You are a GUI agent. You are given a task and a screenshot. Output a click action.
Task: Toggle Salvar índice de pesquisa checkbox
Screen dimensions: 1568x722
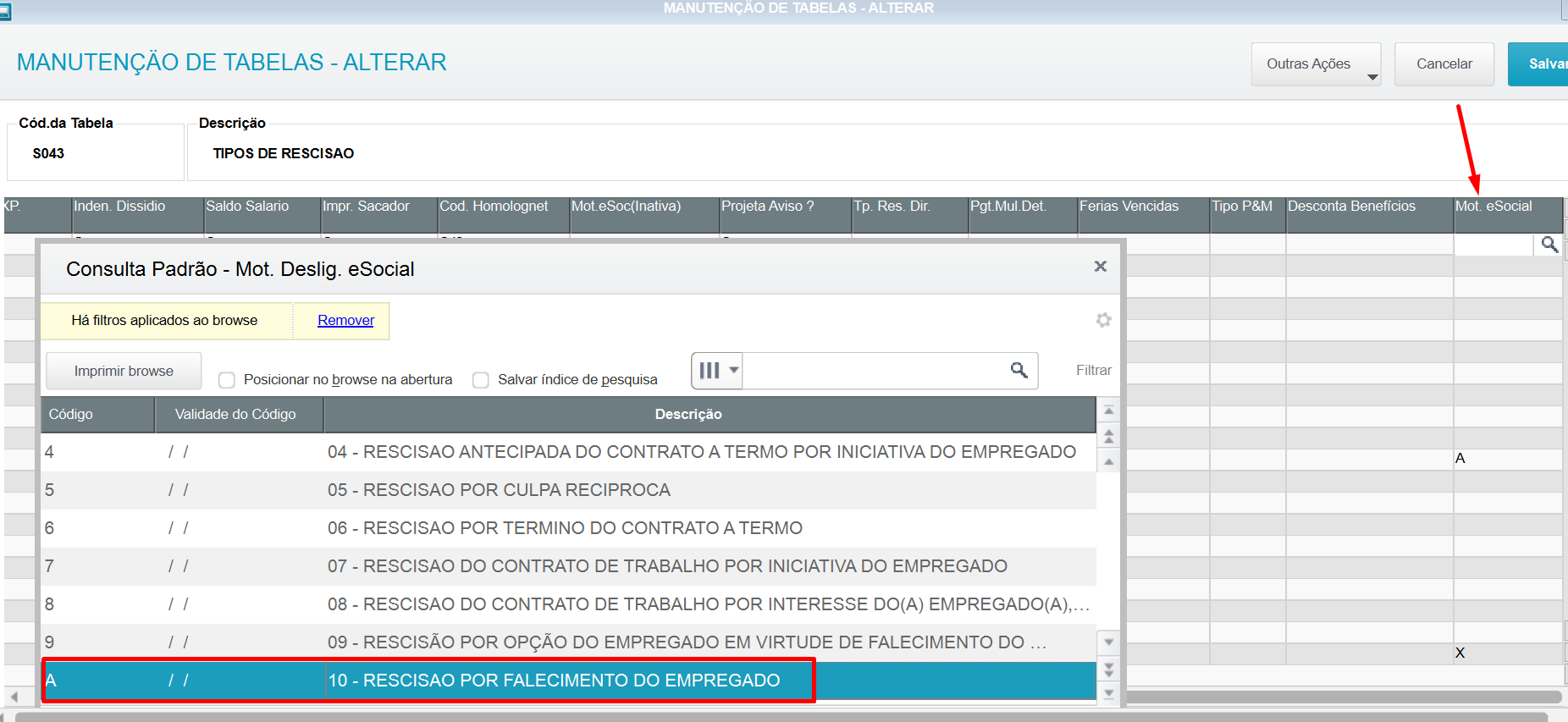click(x=481, y=380)
